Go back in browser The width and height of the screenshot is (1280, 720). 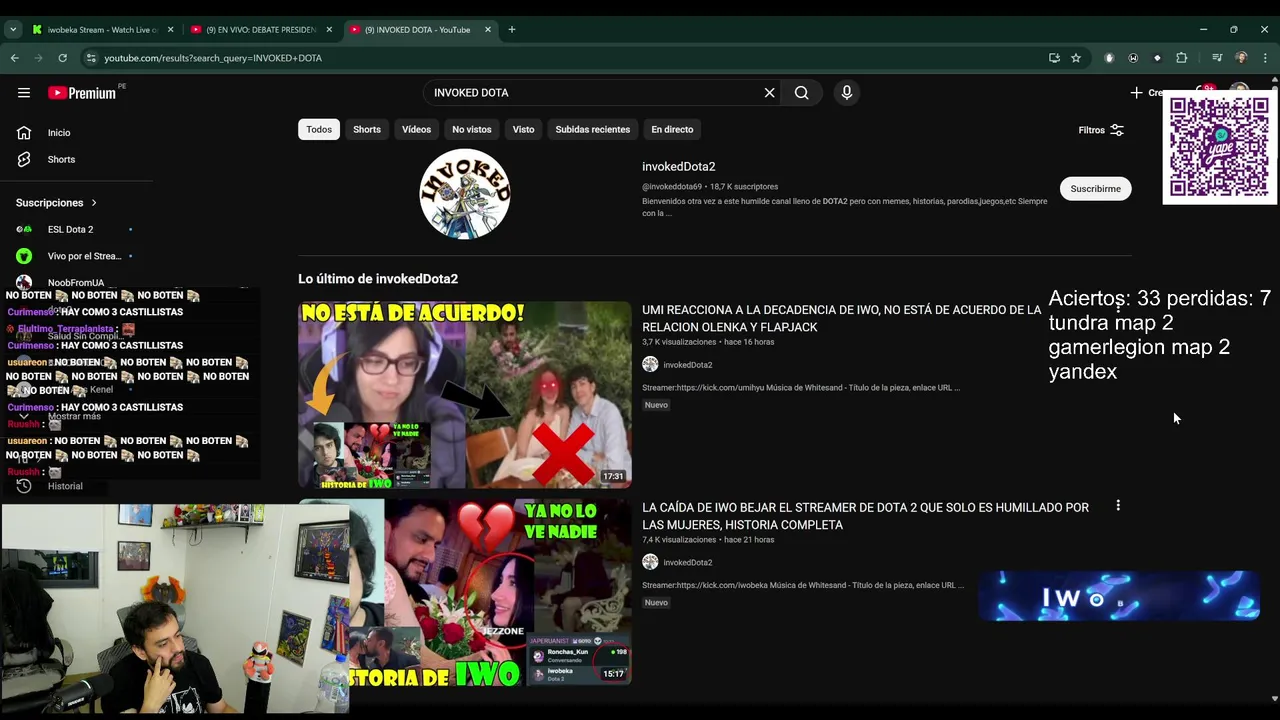click(x=14, y=58)
